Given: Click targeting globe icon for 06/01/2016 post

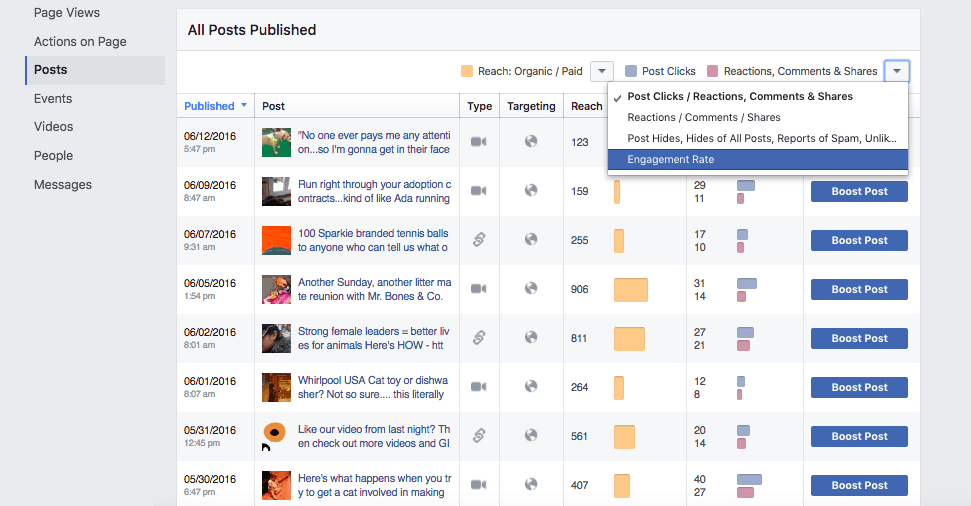Looking at the screenshot, I should [531, 387].
